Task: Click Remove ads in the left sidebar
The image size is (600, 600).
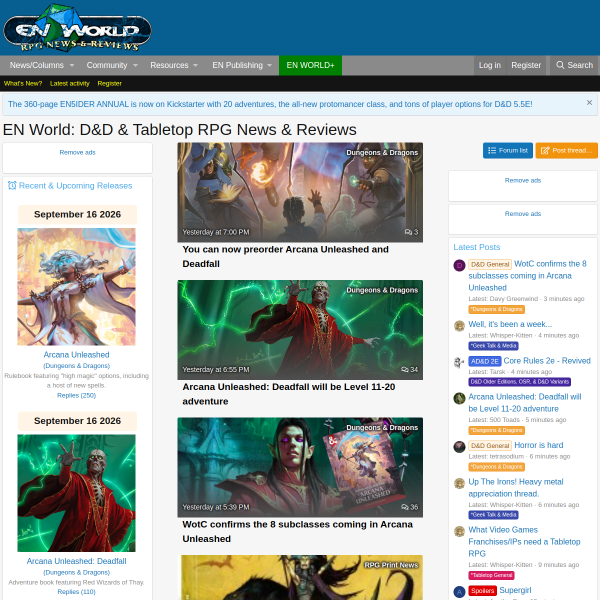Action: click(77, 152)
